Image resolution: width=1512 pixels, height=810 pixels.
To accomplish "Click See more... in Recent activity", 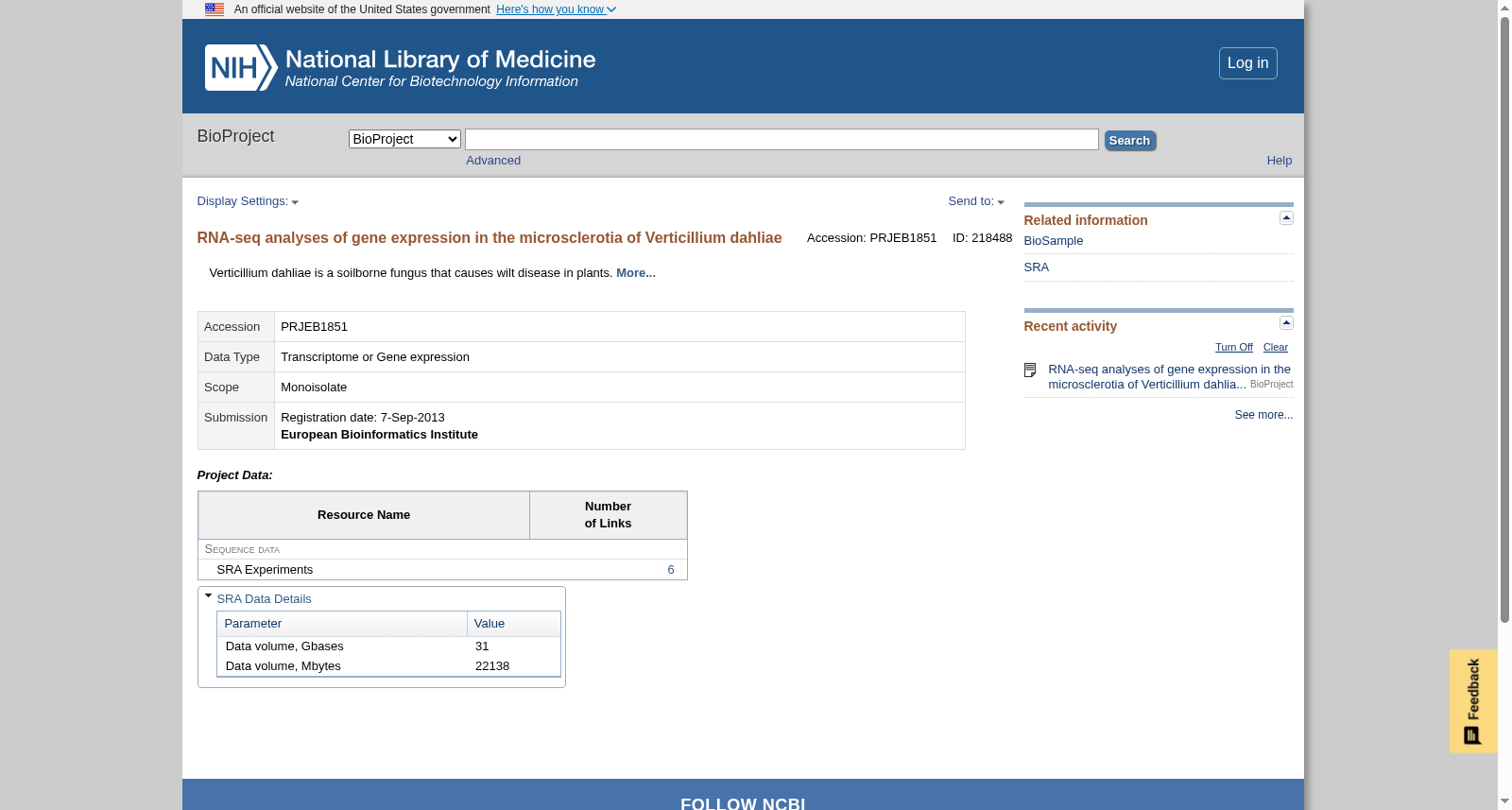I will click(x=1263, y=415).
